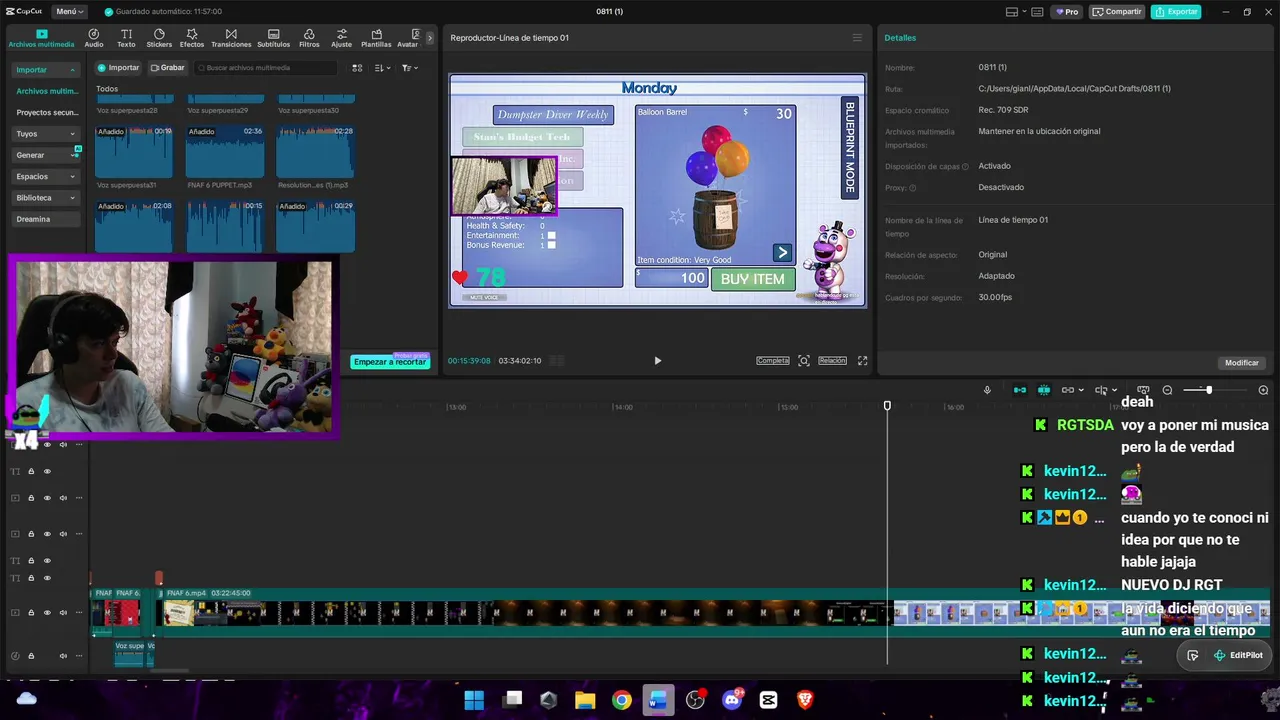This screenshot has width=1280, height=720.
Task: Click Empezar a recortar
Action: point(391,362)
